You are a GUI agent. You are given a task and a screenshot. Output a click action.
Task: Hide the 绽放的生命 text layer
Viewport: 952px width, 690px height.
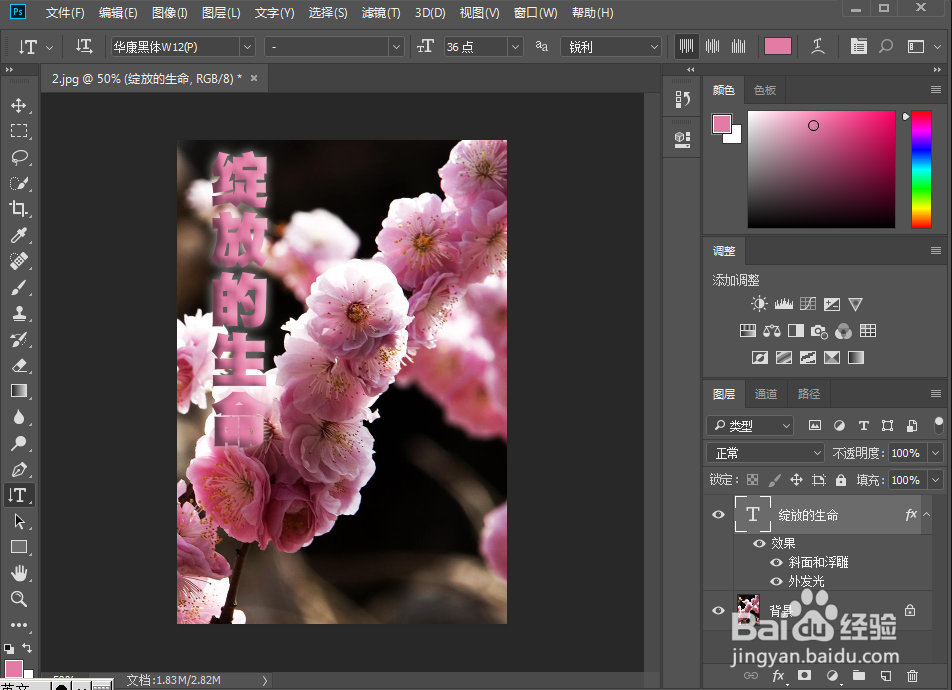pos(718,514)
